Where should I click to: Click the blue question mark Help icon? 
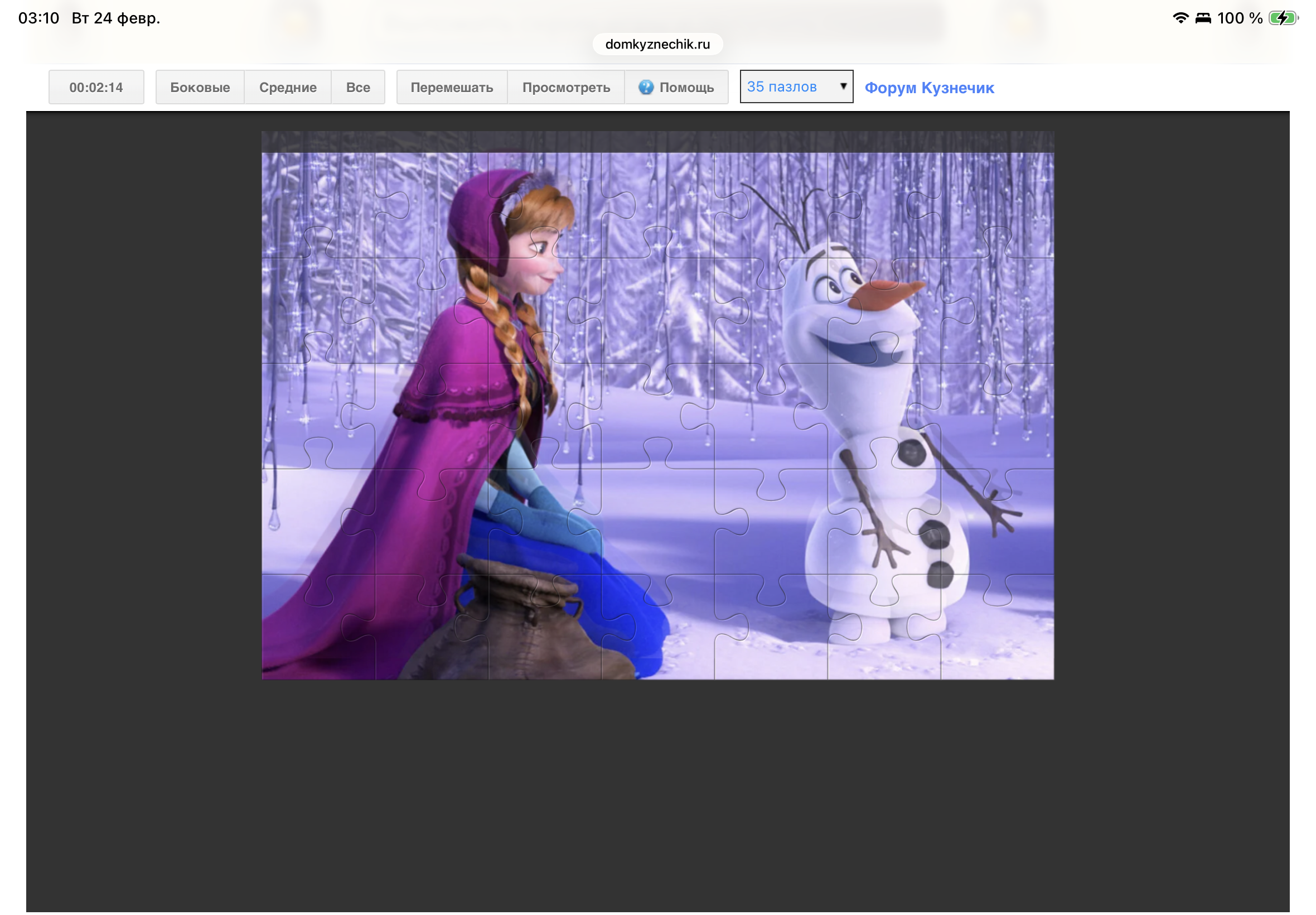click(646, 87)
